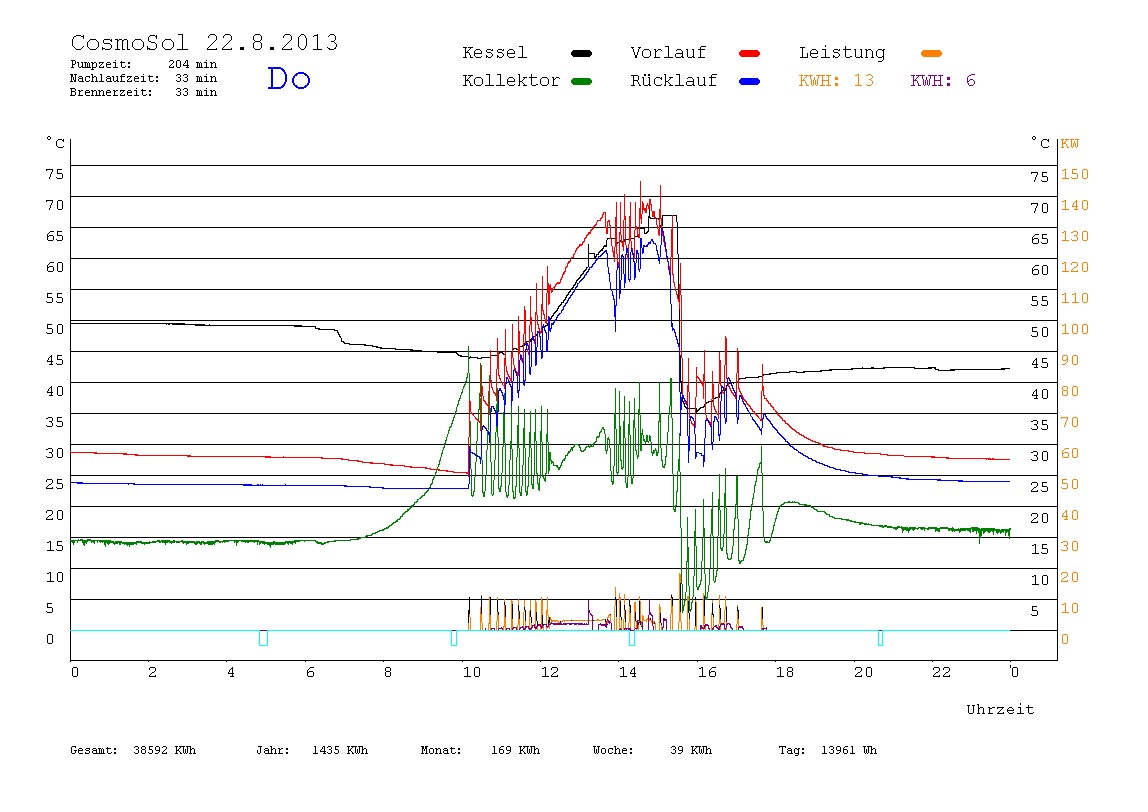The width and height of the screenshot is (1148, 812).
Task: Click the 'Leistung' legend label
Action: (842, 53)
